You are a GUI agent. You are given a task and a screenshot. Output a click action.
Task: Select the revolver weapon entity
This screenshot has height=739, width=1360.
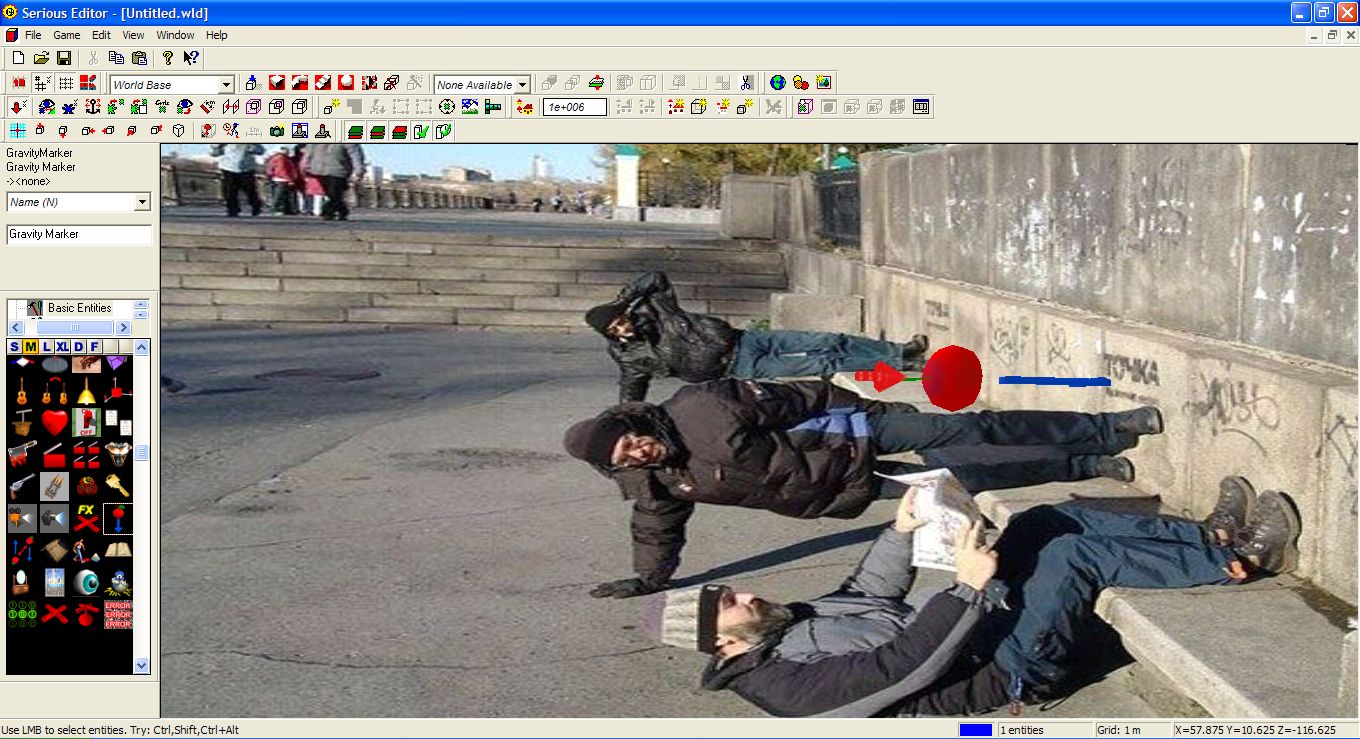pyautogui.click(x=22, y=486)
